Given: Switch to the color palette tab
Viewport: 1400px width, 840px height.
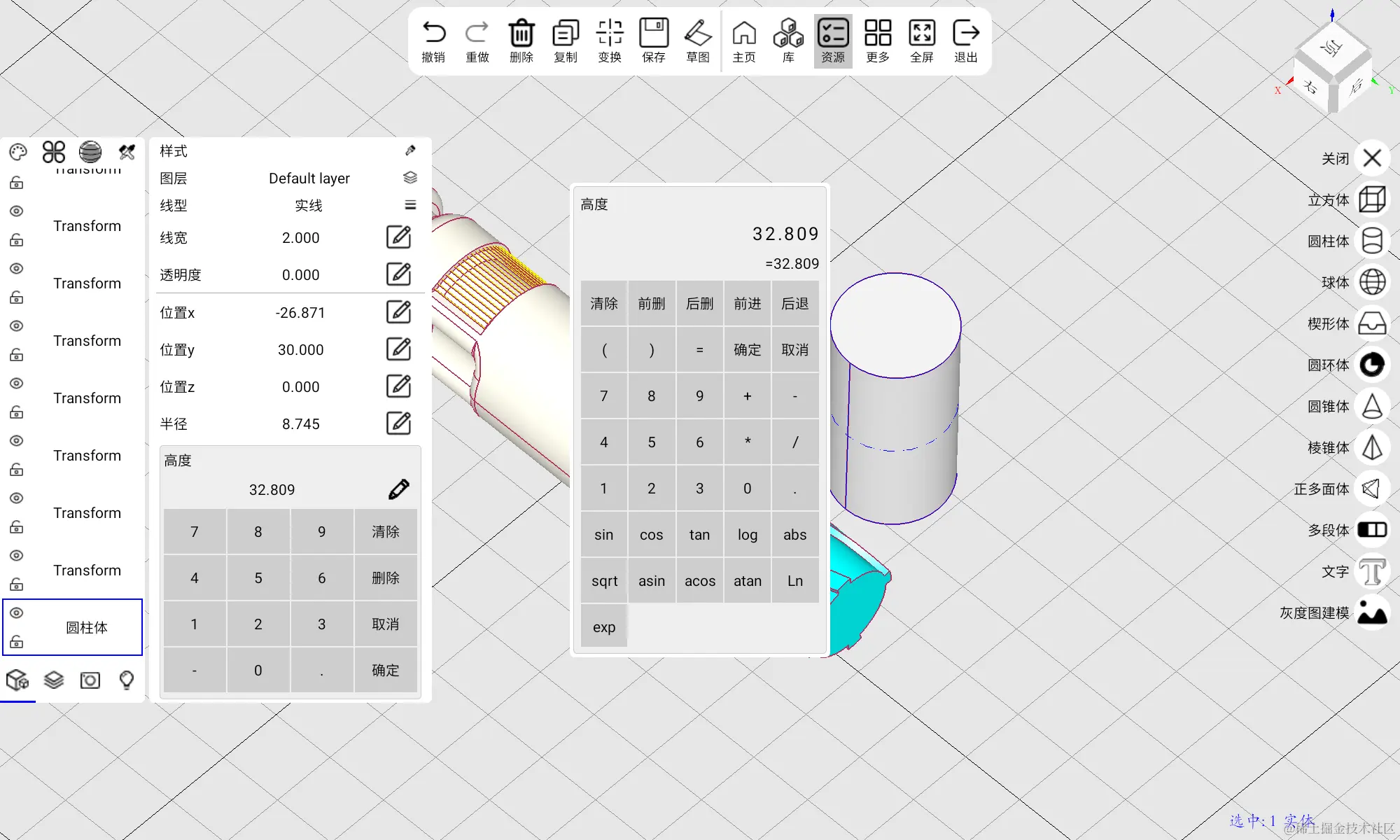Looking at the screenshot, I should click(18, 152).
